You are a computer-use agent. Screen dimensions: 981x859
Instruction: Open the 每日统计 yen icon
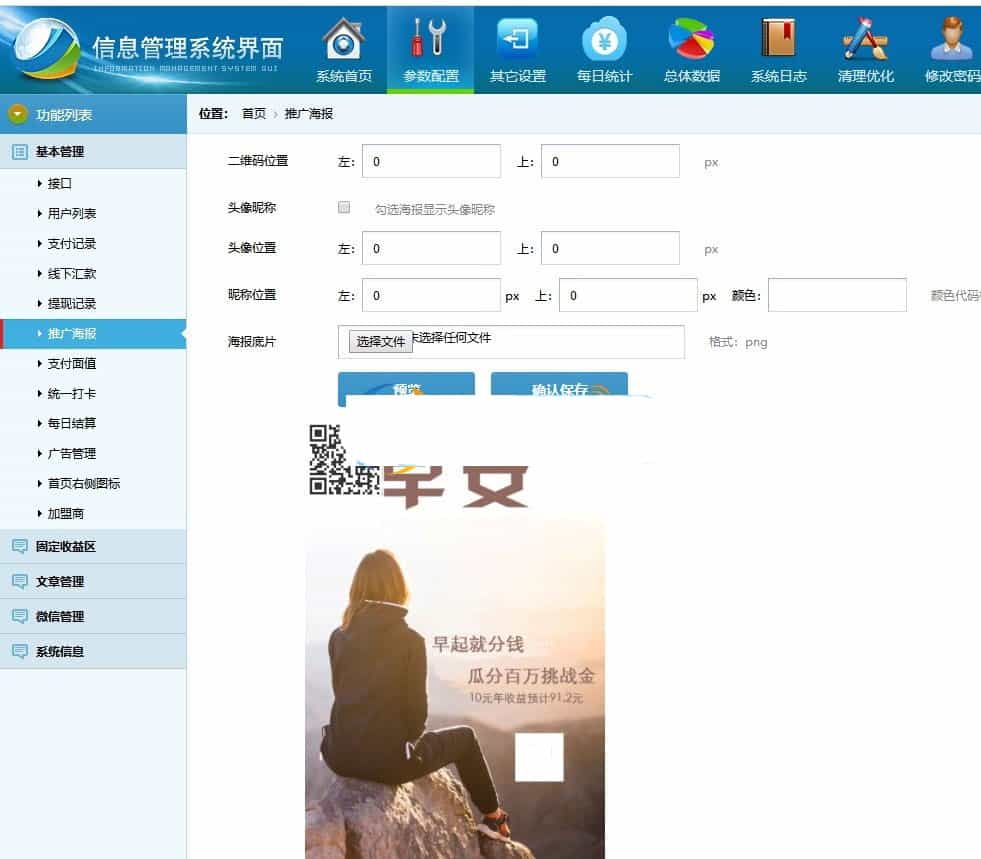pyautogui.click(x=604, y=39)
